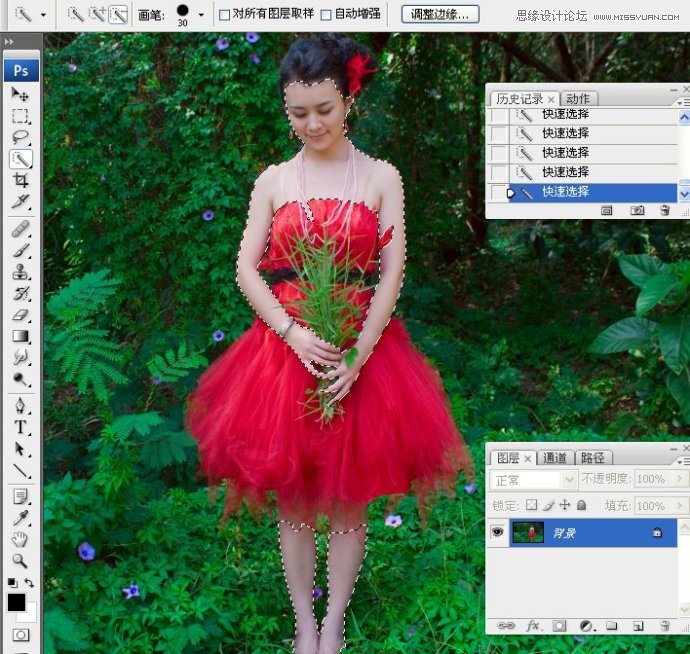Viewport: 690px width, 654px height.
Task: Select the Quick Selection tool in toolbox
Action: pyautogui.click(x=20, y=159)
